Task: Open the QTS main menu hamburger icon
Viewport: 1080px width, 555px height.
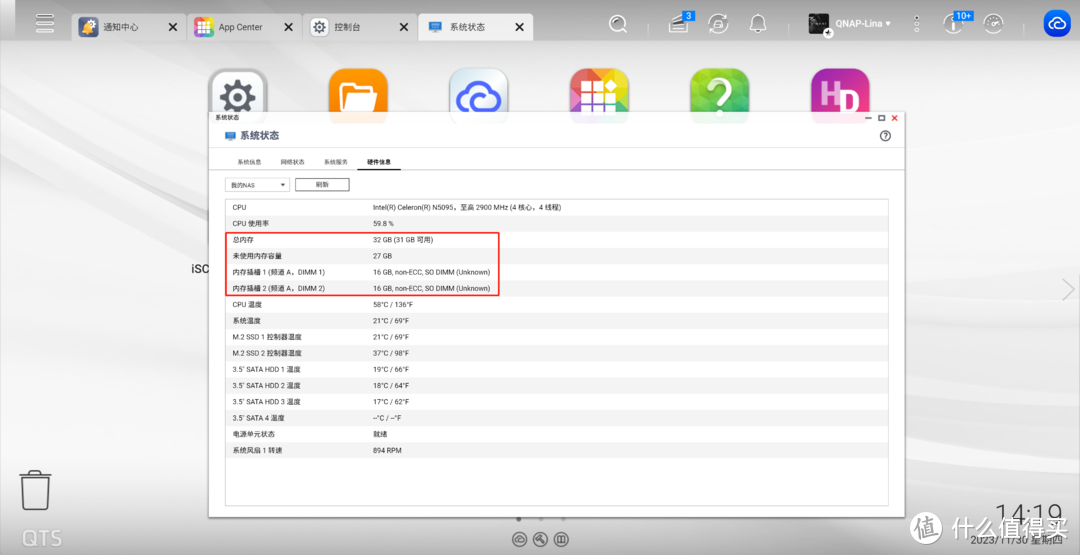Action: [x=45, y=23]
